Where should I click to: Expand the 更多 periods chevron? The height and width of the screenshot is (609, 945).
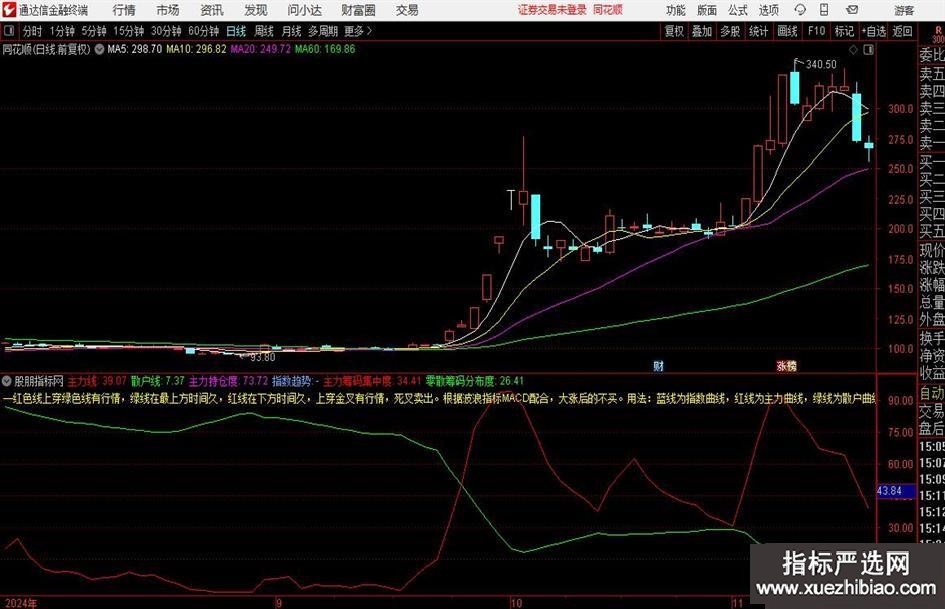[x=369, y=31]
